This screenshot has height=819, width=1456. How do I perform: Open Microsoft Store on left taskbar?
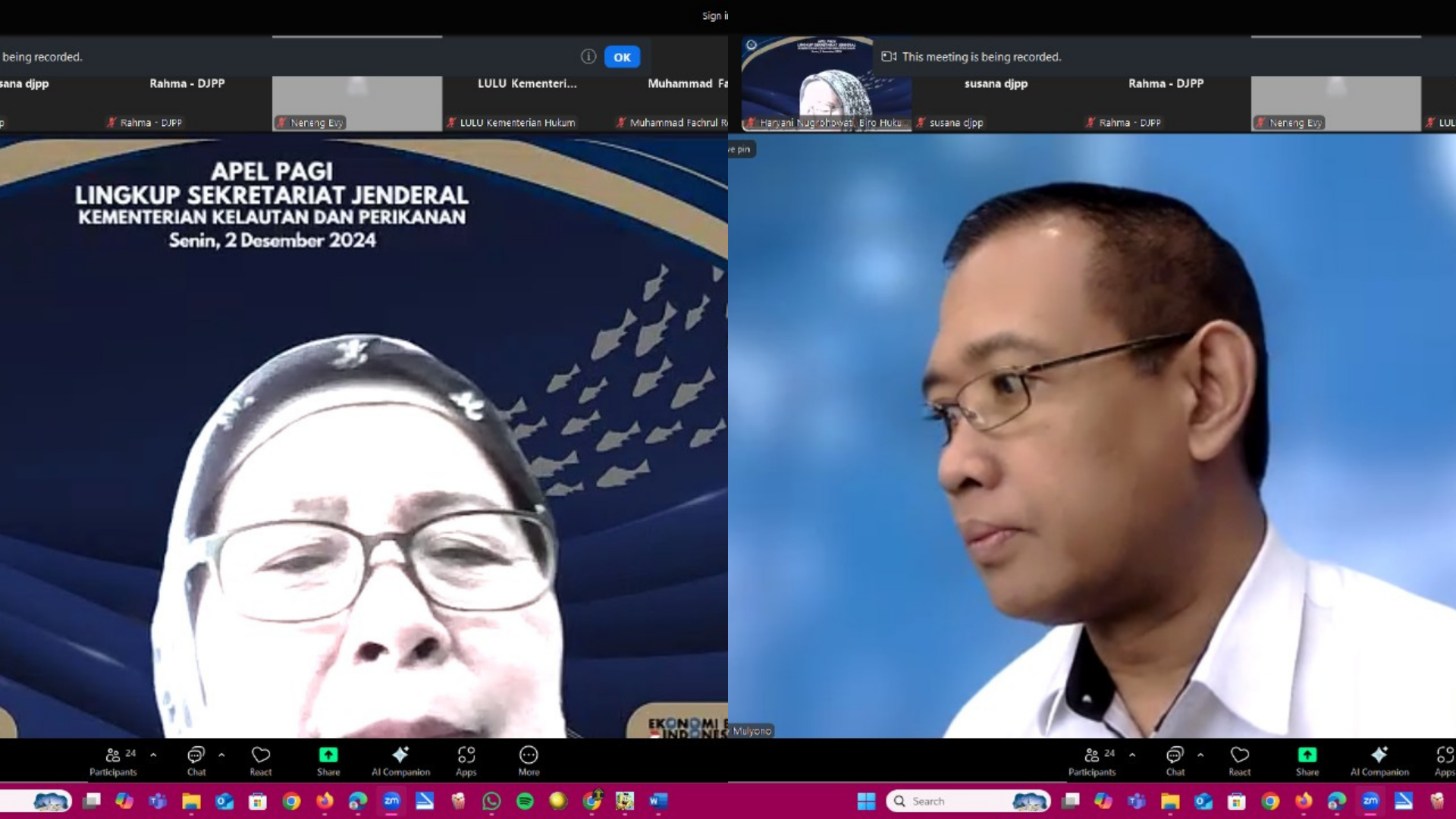pos(258,801)
